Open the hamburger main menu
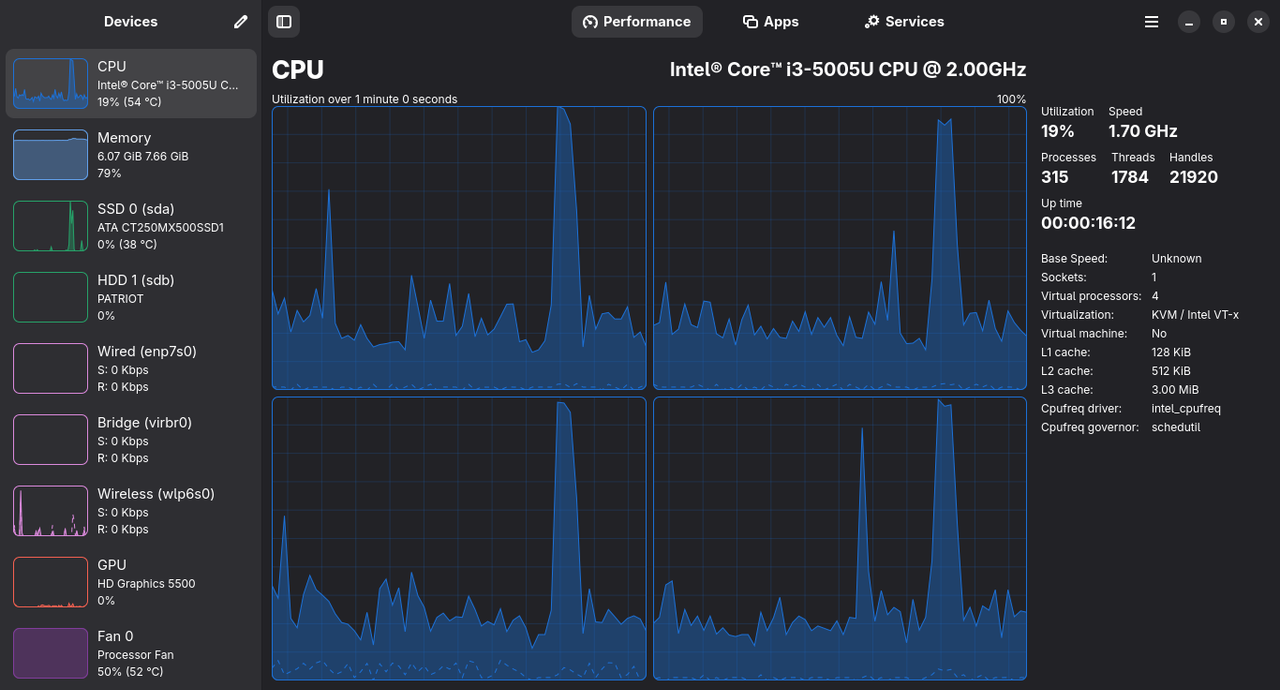The height and width of the screenshot is (690, 1280). click(1152, 21)
